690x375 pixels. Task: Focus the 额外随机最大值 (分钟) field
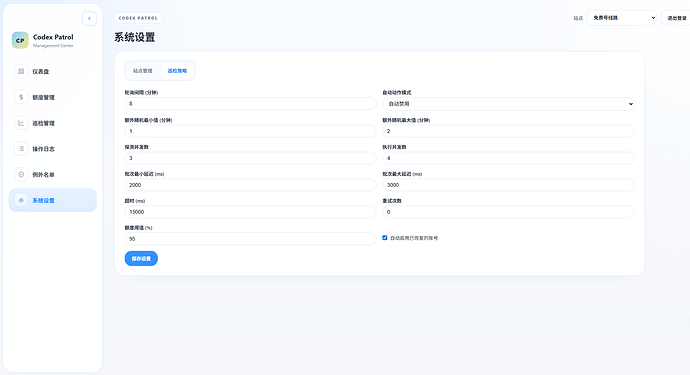coord(508,131)
